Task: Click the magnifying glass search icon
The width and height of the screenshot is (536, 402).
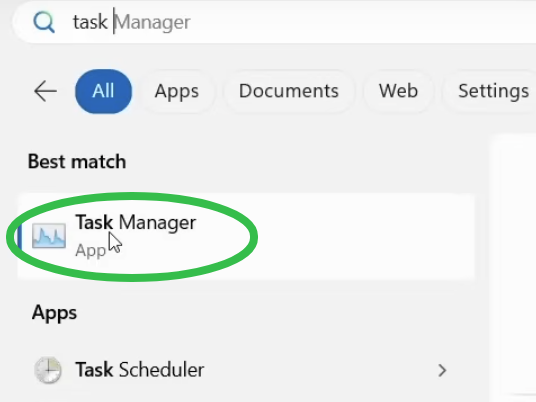Action: pos(44,23)
